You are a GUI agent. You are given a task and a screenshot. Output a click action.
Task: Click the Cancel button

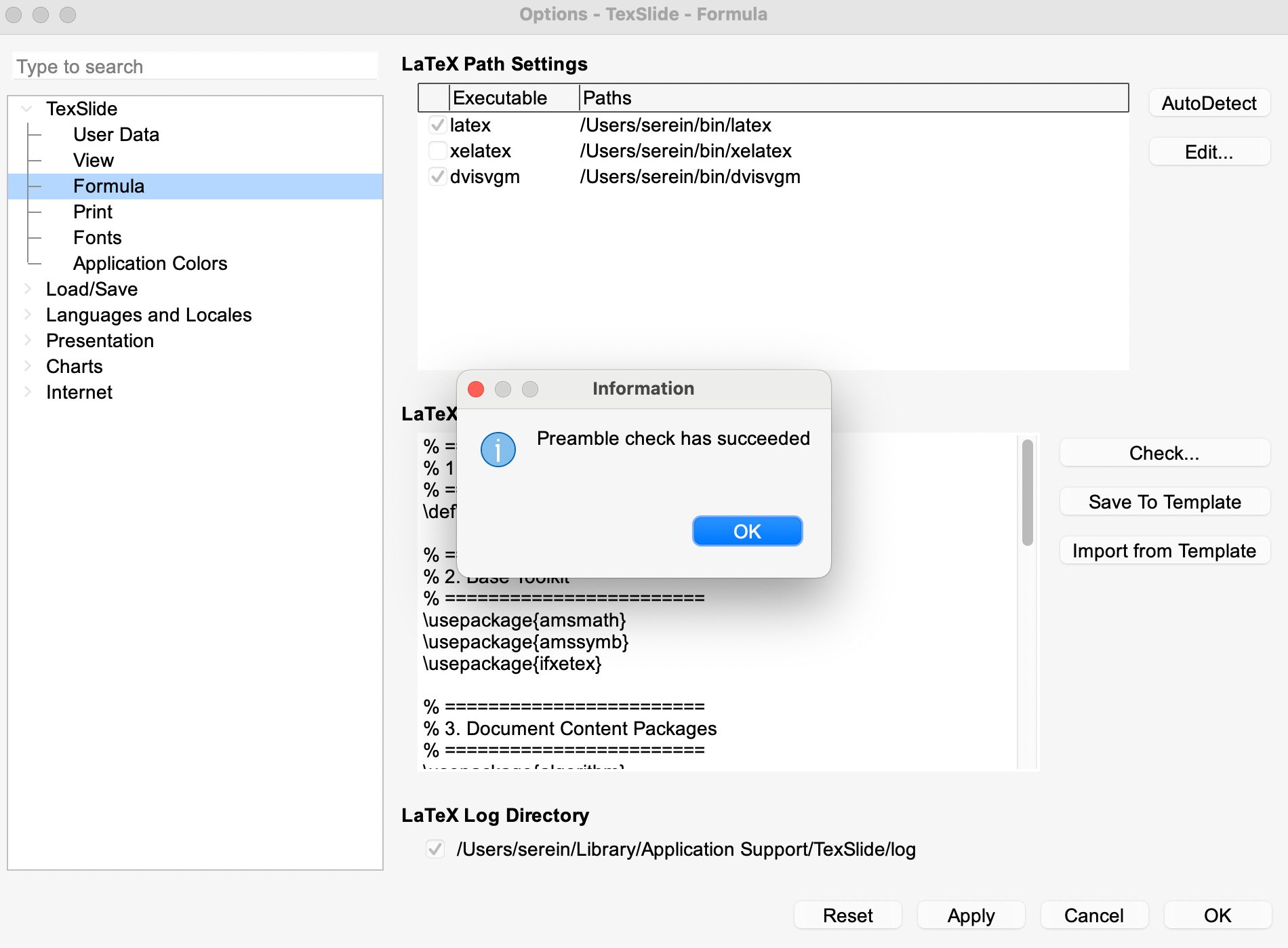tap(1094, 915)
